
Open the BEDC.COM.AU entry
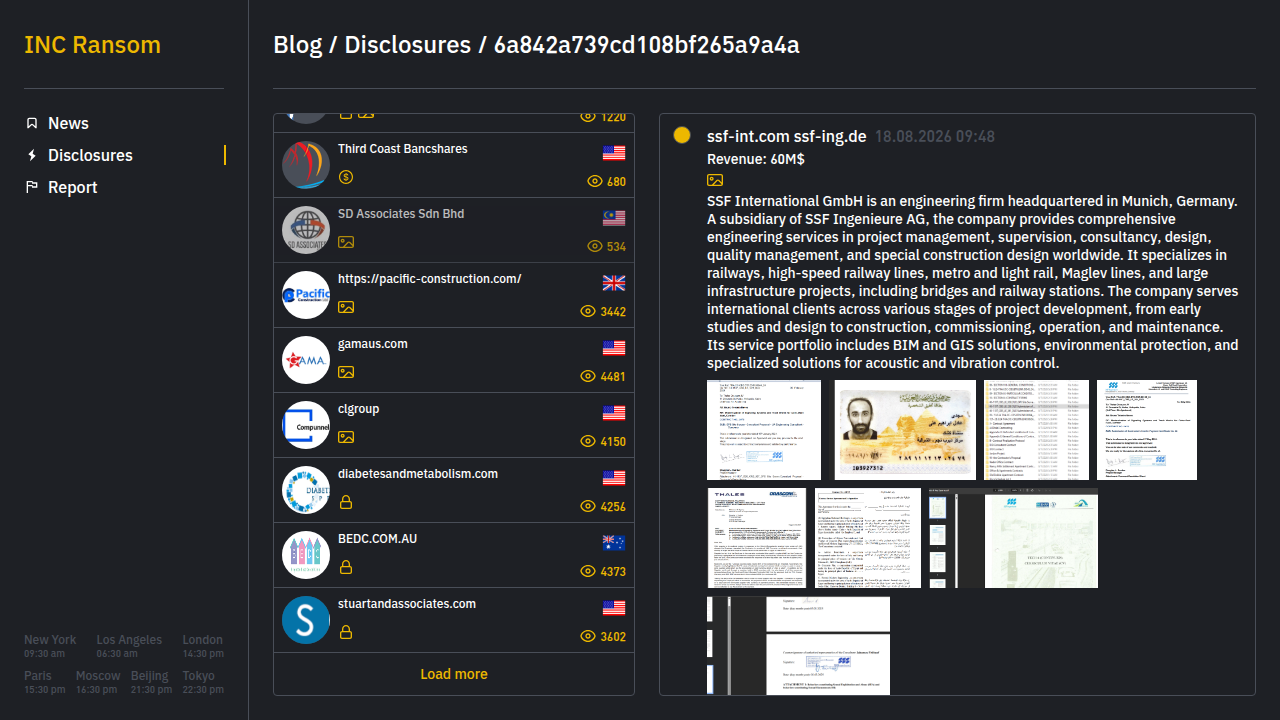click(x=454, y=555)
